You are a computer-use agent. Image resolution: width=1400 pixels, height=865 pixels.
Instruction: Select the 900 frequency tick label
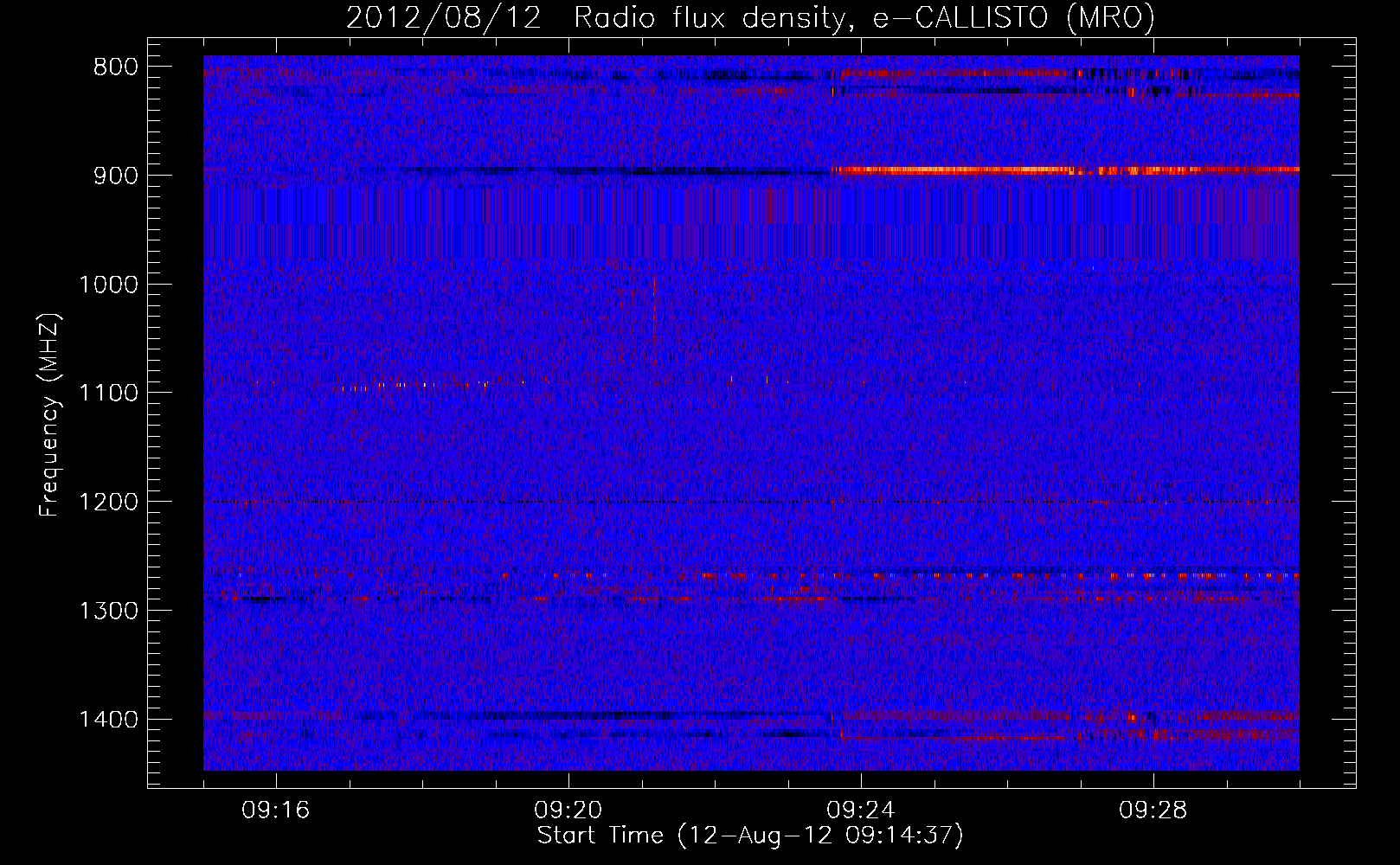(x=115, y=176)
